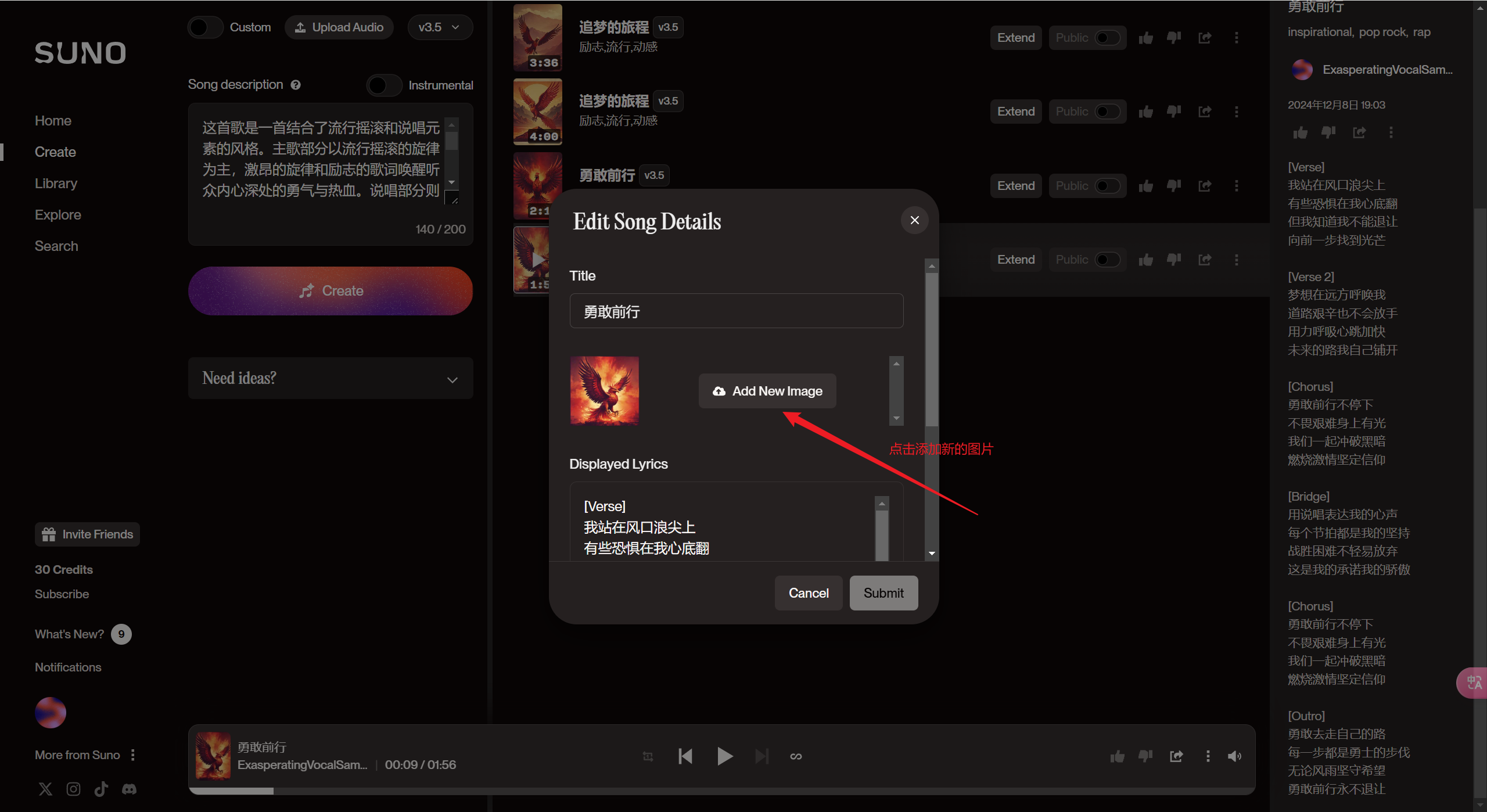The height and width of the screenshot is (812, 1487).
Task: Toggle Public switch for first 追梦的旅程 song
Action: 1107,38
